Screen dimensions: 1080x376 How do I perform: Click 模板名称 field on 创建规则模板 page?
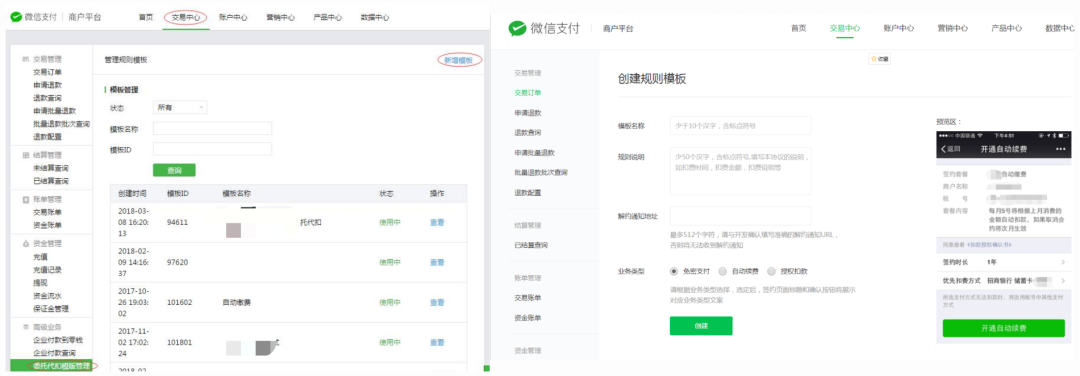[x=740, y=125]
